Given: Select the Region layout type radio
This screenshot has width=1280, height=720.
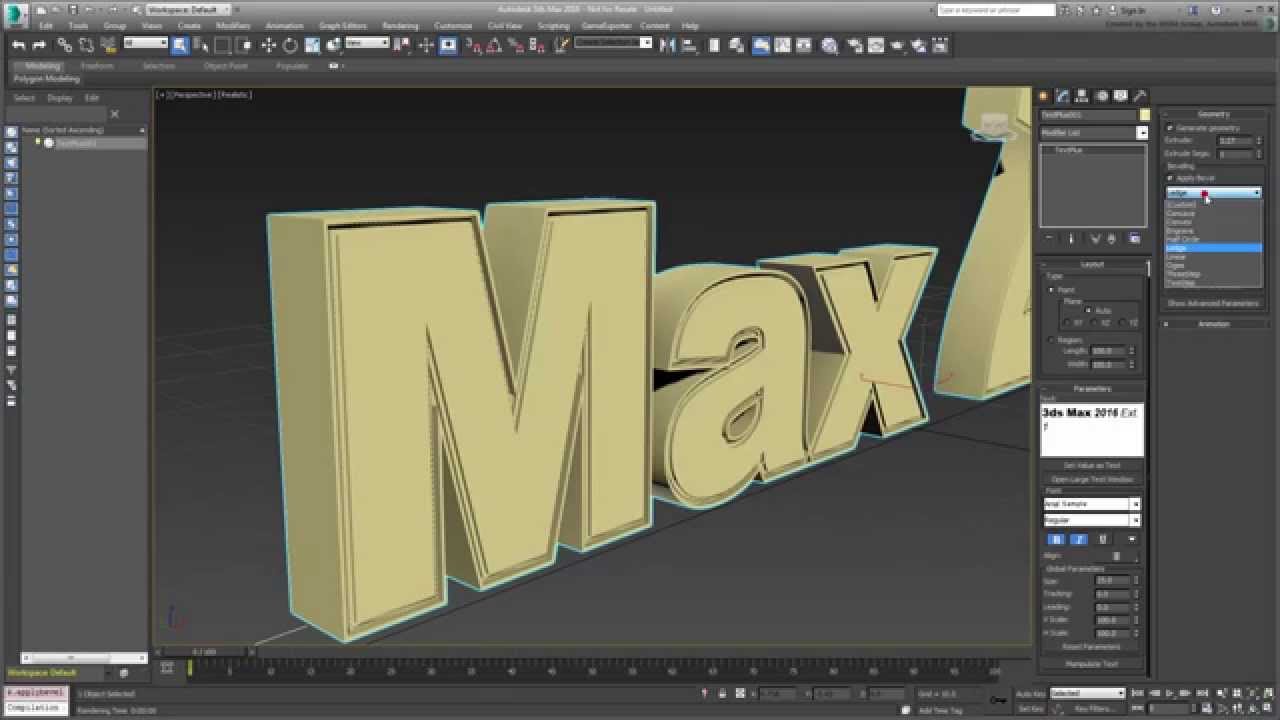Looking at the screenshot, I should [x=1051, y=340].
